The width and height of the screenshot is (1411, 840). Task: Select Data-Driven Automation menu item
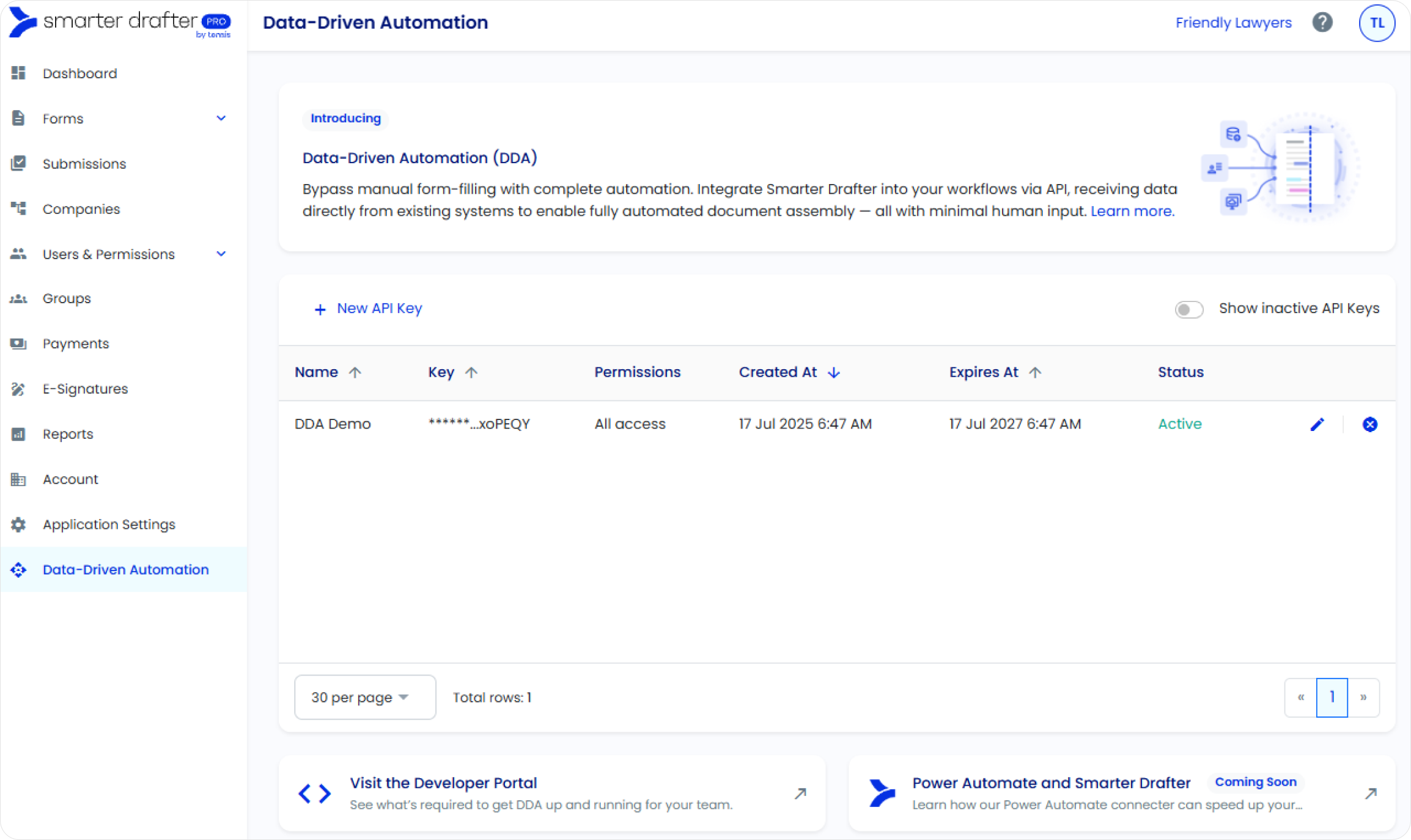[x=123, y=570]
